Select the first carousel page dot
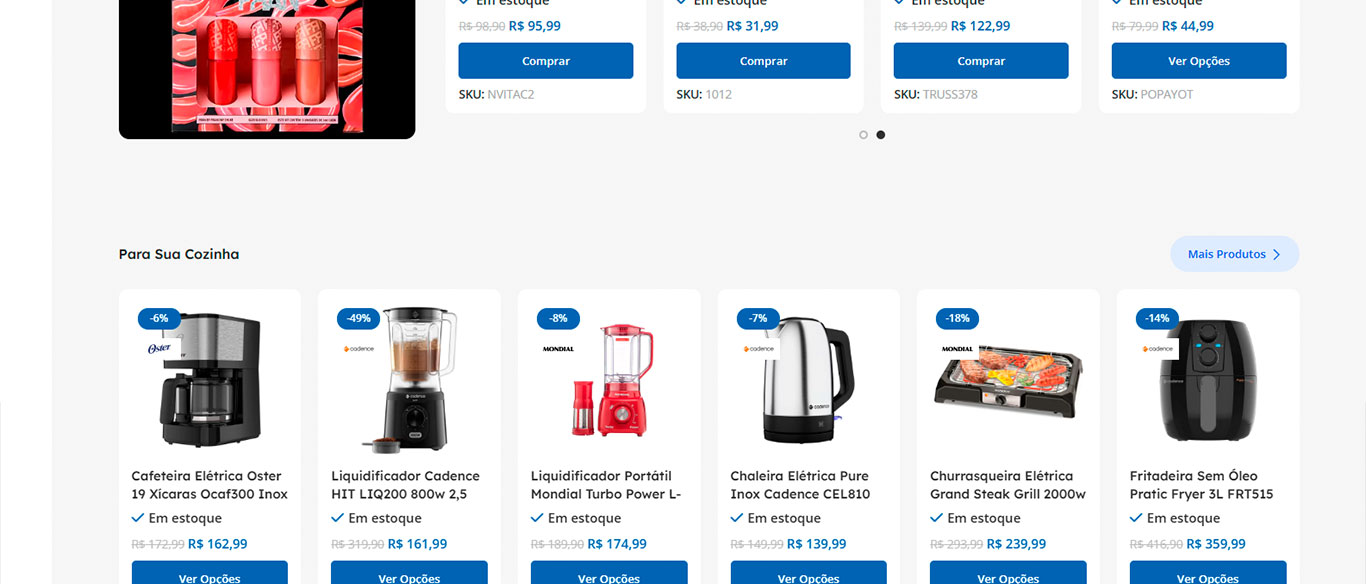 [x=863, y=135]
